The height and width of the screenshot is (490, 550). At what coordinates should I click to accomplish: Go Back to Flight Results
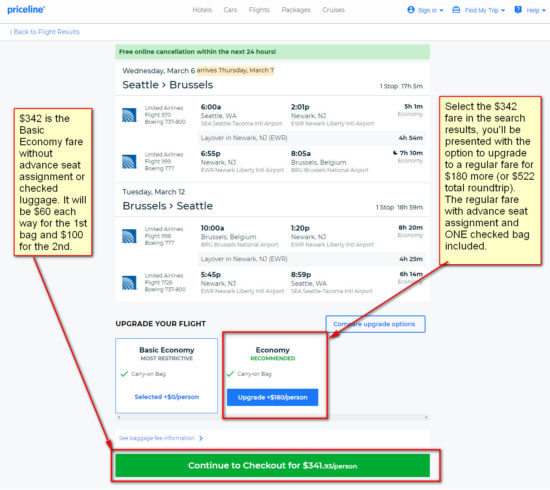(x=44, y=32)
